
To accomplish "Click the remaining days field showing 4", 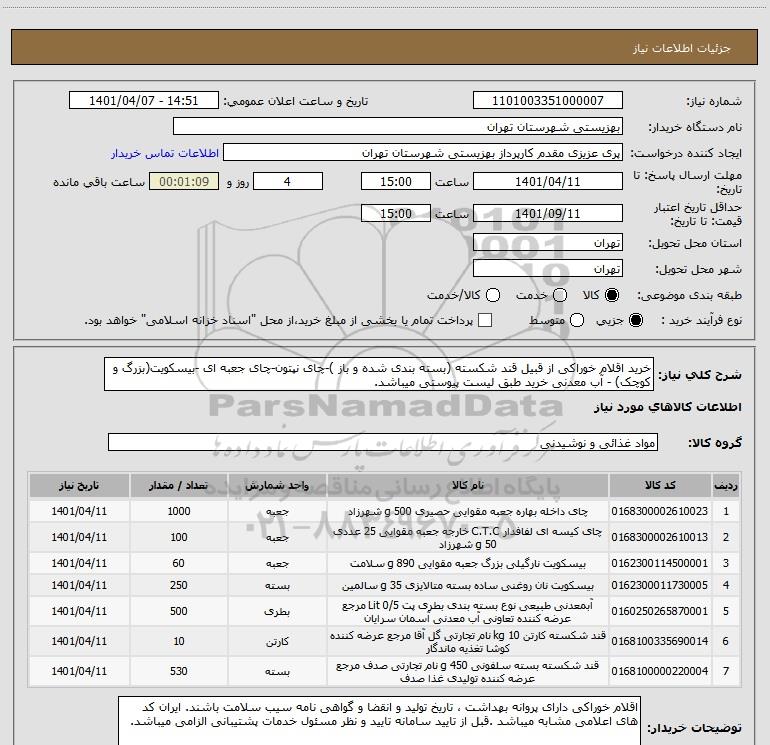I will click(x=288, y=181).
